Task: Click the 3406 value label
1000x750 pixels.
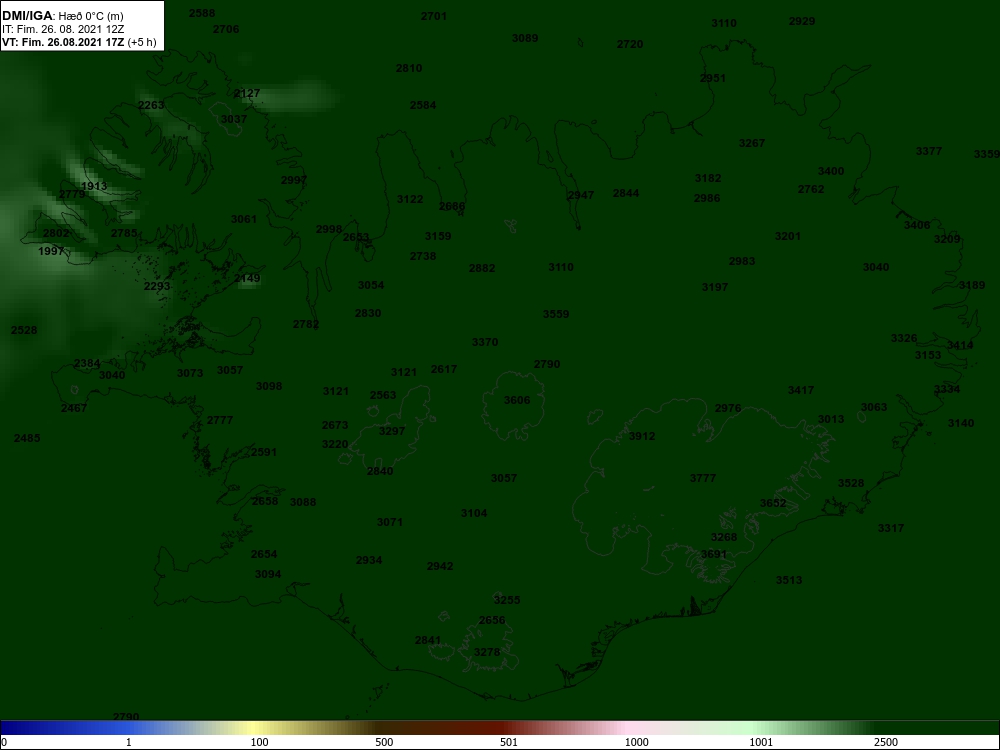Action: coord(916,224)
